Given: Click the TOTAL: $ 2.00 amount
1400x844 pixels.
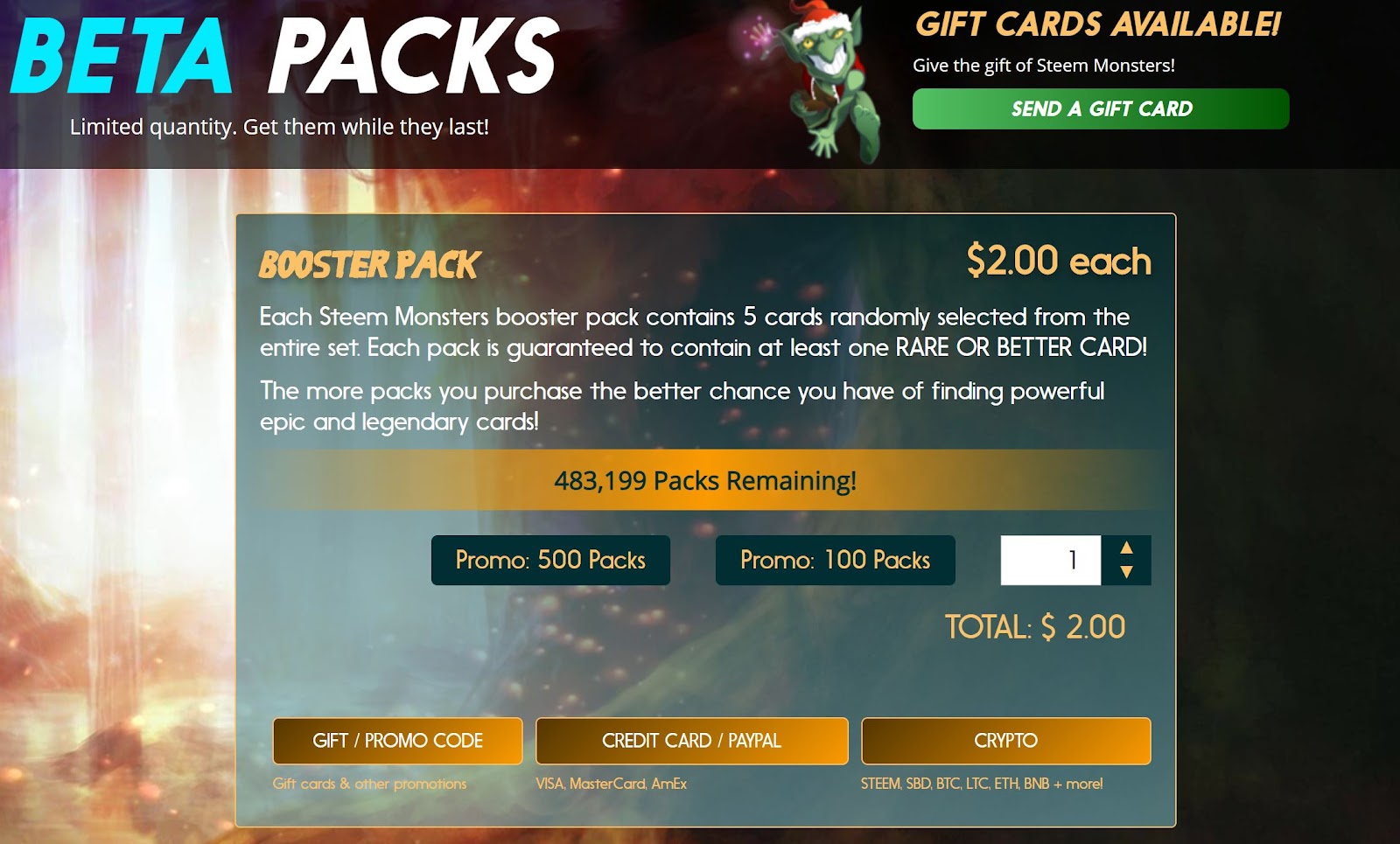Looking at the screenshot, I should pyautogui.click(x=1035, y=627).
